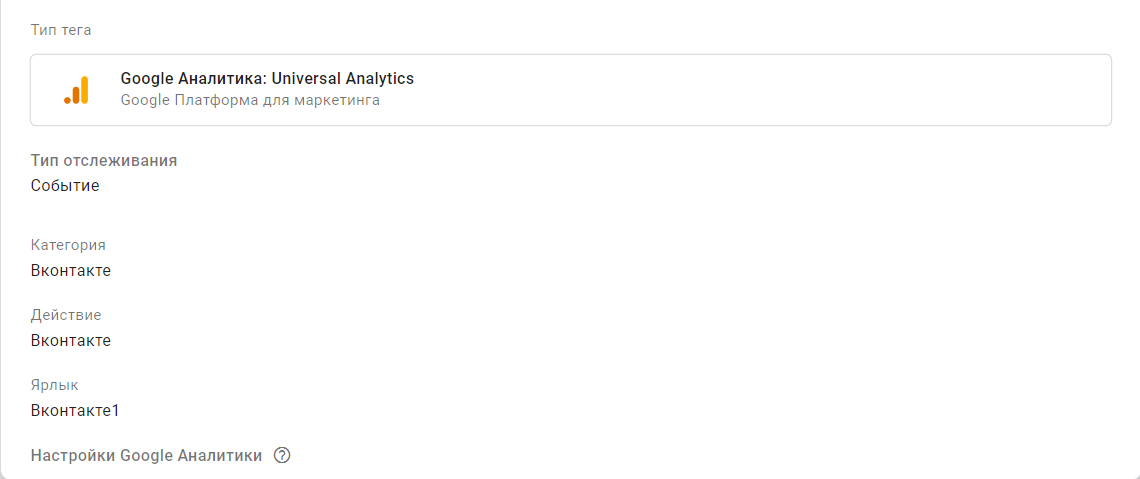Click the 'Категория' field label

[x=68, y=245]
